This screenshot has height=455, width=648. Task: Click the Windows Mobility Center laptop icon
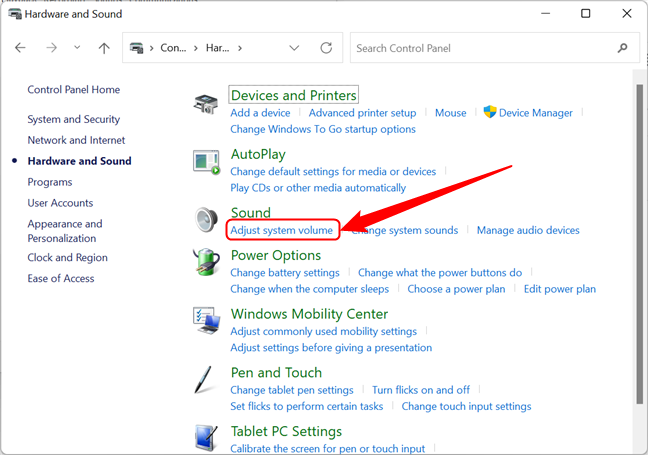[x=206, y=320]
